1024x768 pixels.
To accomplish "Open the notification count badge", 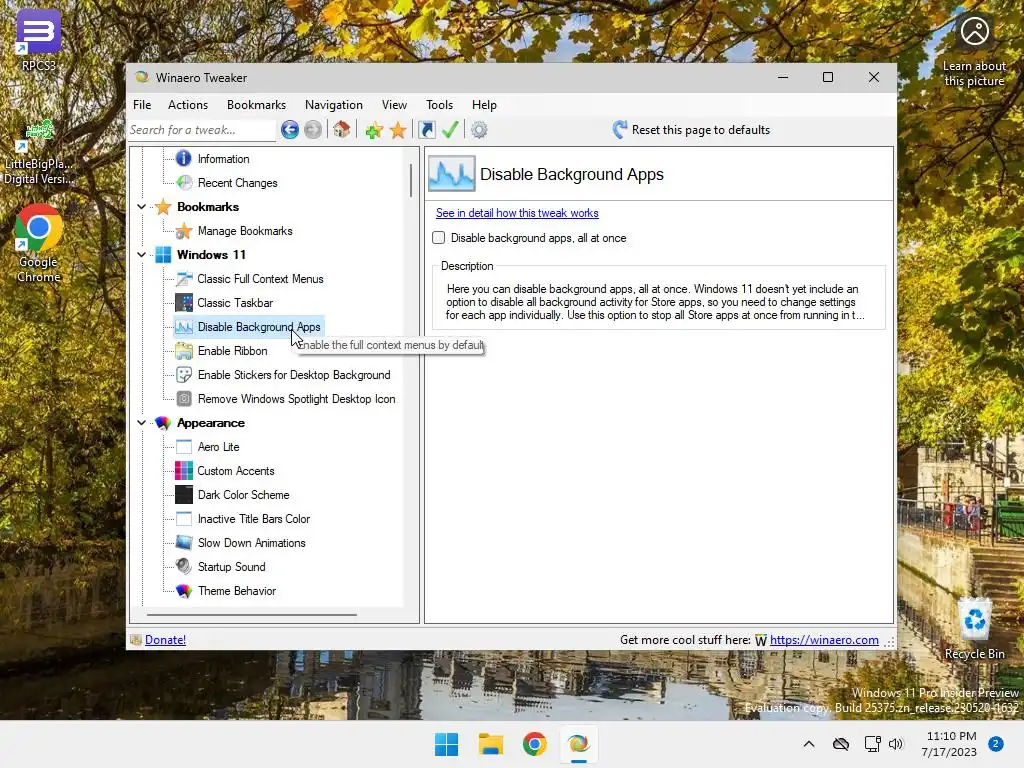I will pyautogui.click(x=996, y=744).
